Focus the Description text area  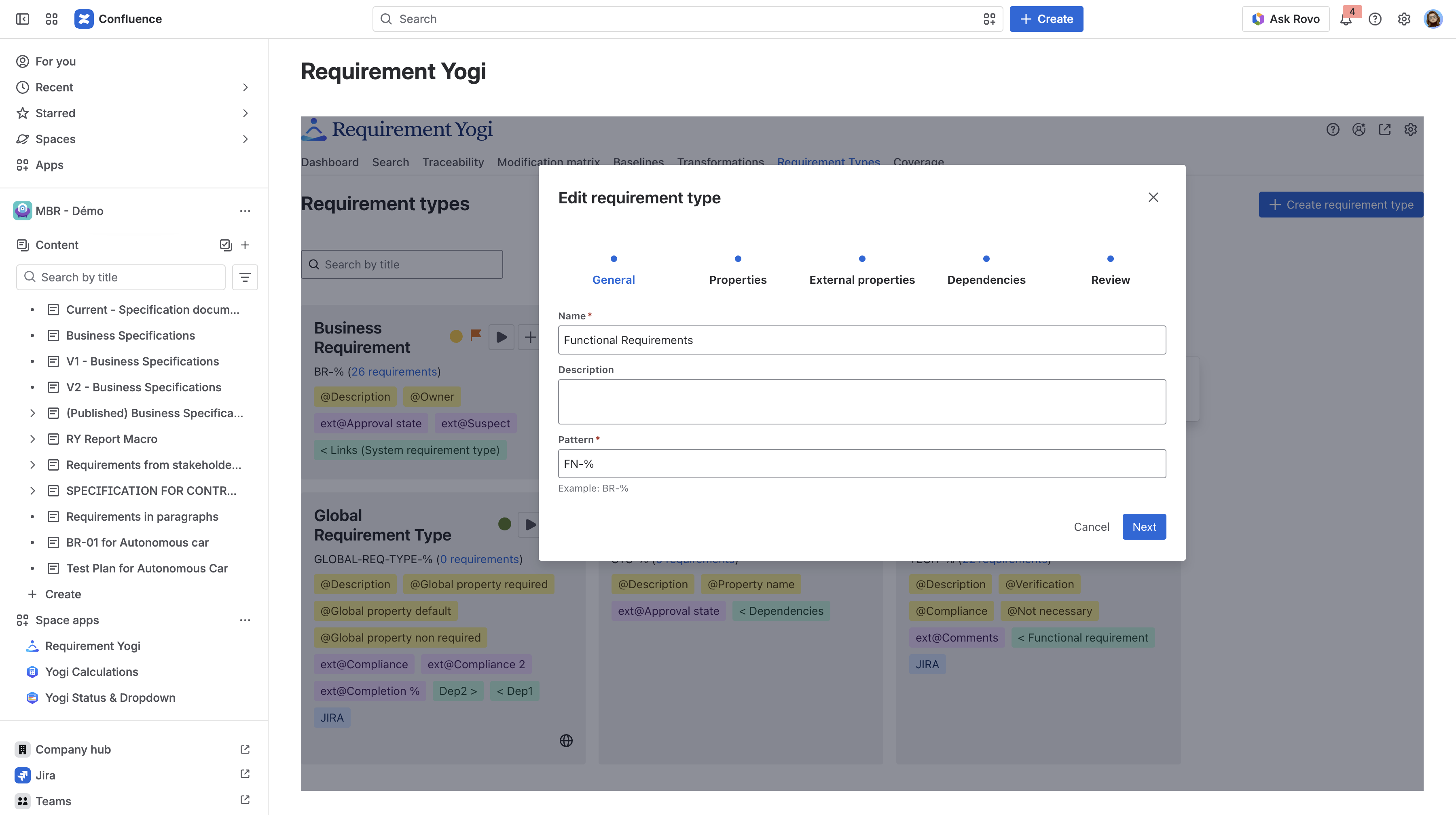tap(862, 402)
